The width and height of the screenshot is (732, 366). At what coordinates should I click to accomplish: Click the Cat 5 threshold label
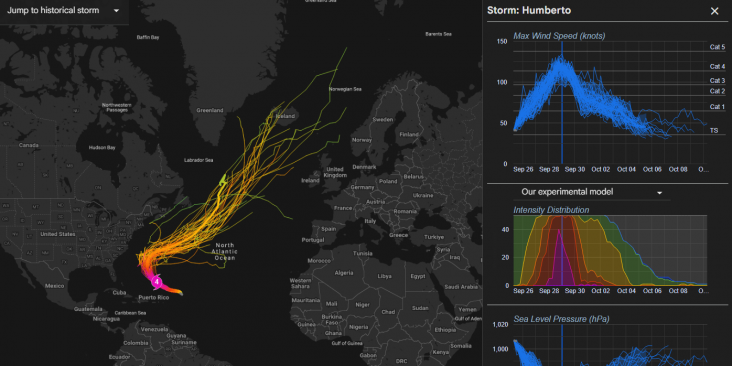tap(718, 47)
